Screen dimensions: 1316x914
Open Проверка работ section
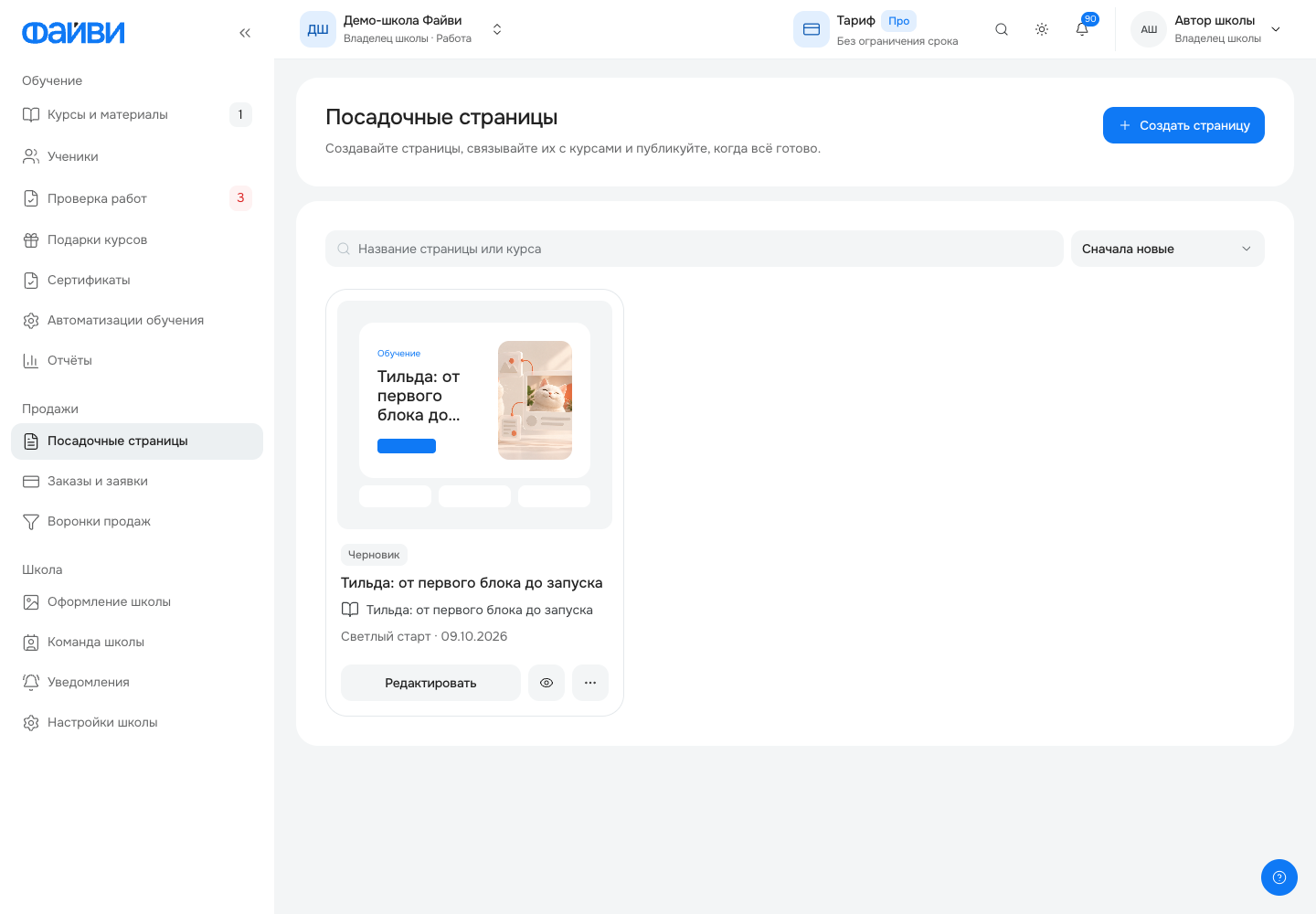pos(137,198)
